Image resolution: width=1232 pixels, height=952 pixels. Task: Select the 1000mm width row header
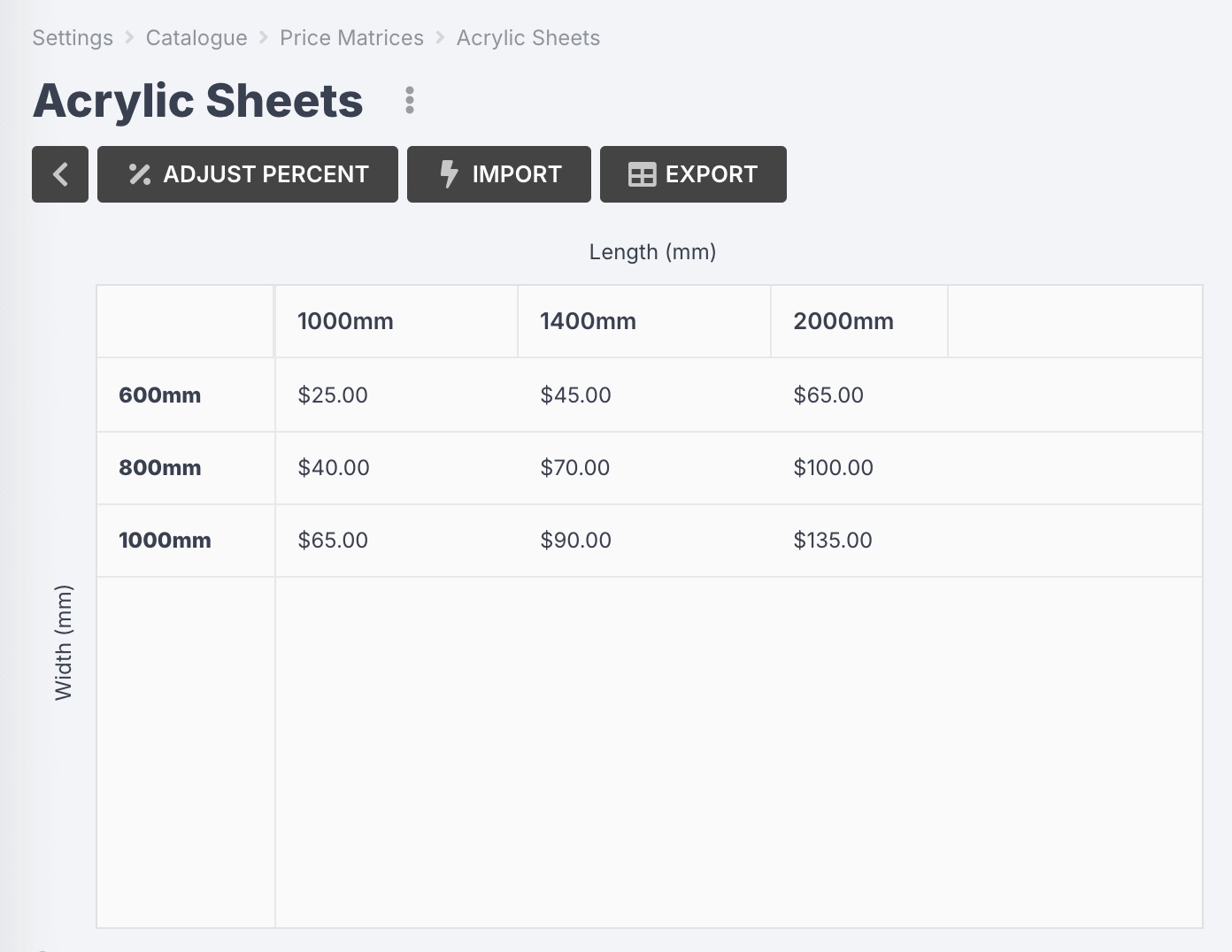(186, 541)
